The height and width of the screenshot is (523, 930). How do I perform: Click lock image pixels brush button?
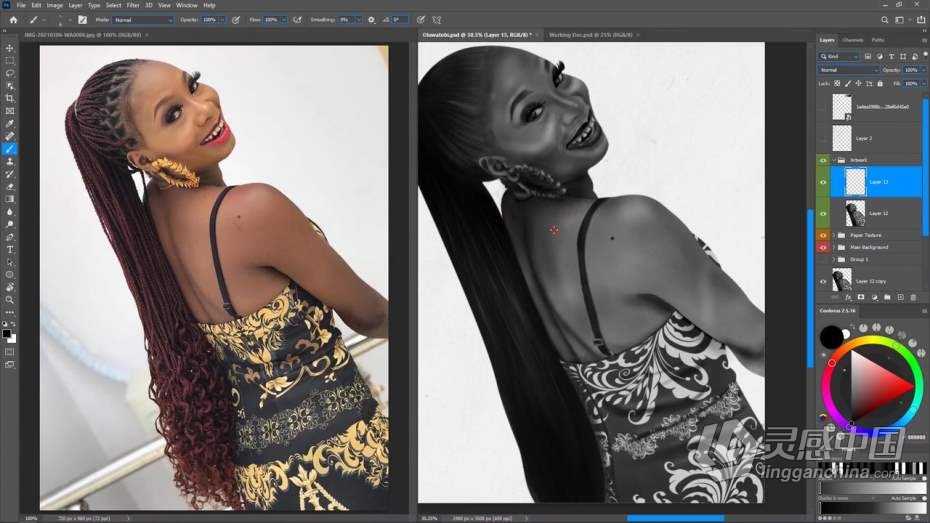[848, 84]
